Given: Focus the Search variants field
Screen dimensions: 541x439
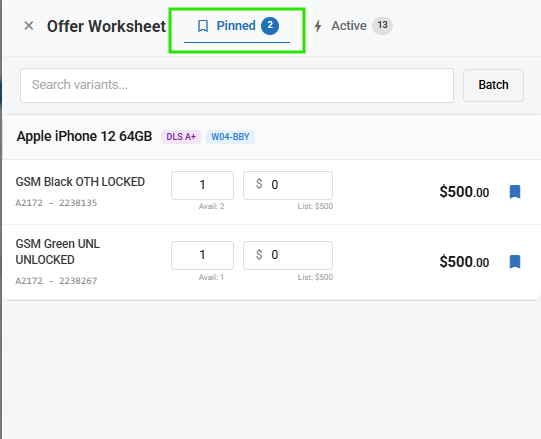Looking at the screenshot, I should coord(237,85).
